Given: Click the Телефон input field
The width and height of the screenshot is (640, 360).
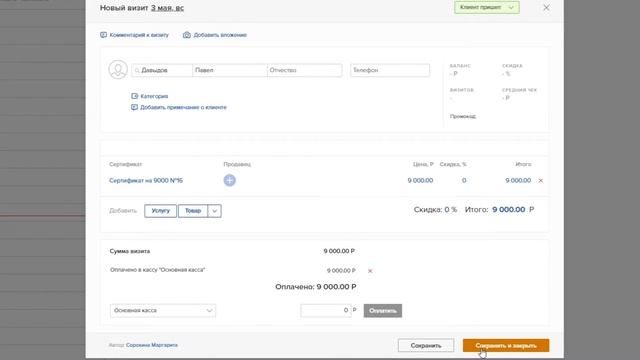Looking at the screenshot, I should 390,70.
